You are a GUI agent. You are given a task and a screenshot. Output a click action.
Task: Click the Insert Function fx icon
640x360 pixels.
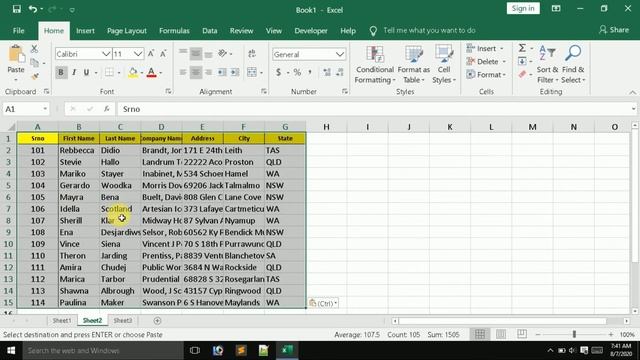107,109
